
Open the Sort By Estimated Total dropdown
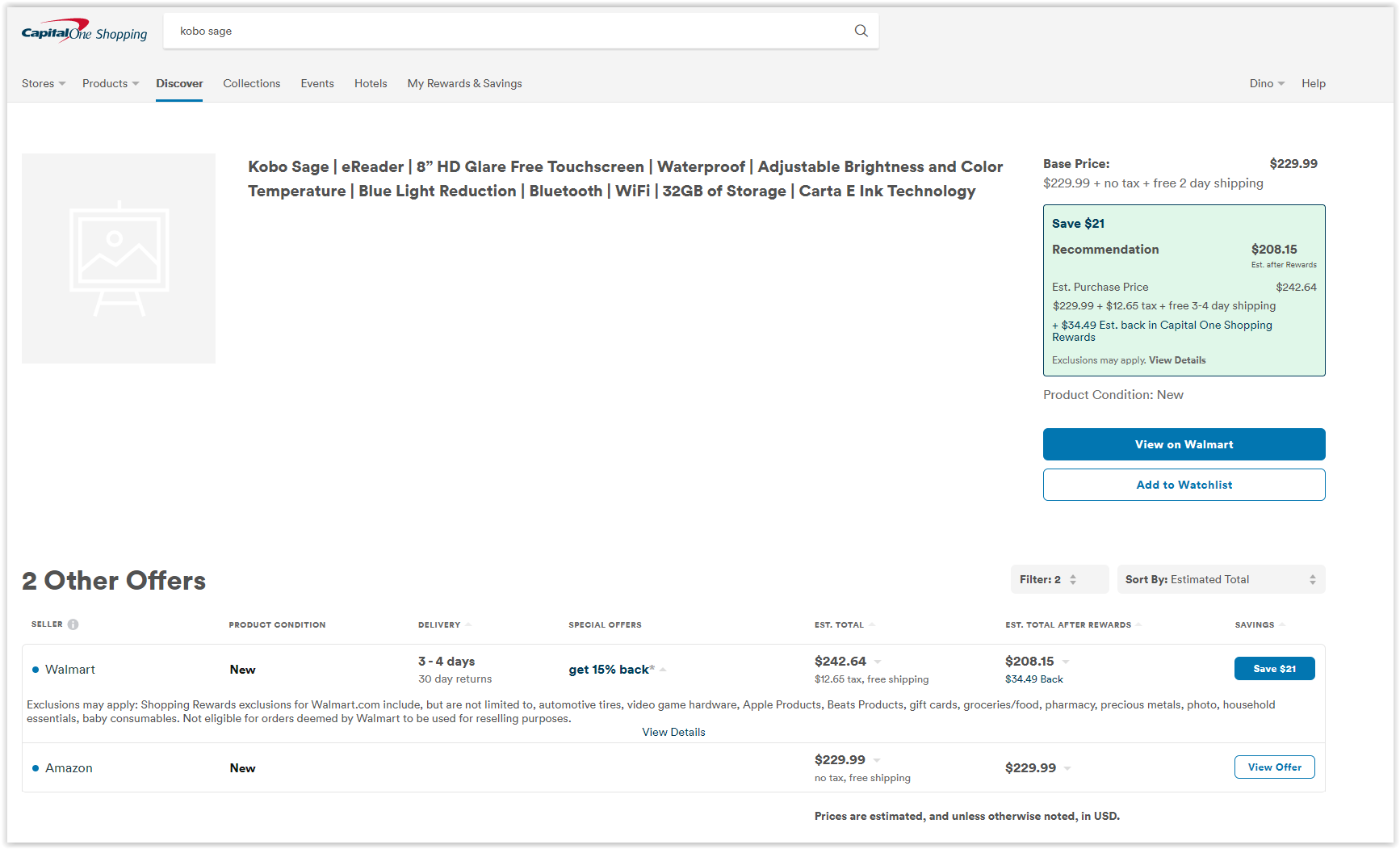pyautogui.click(x=1221, y=579)
